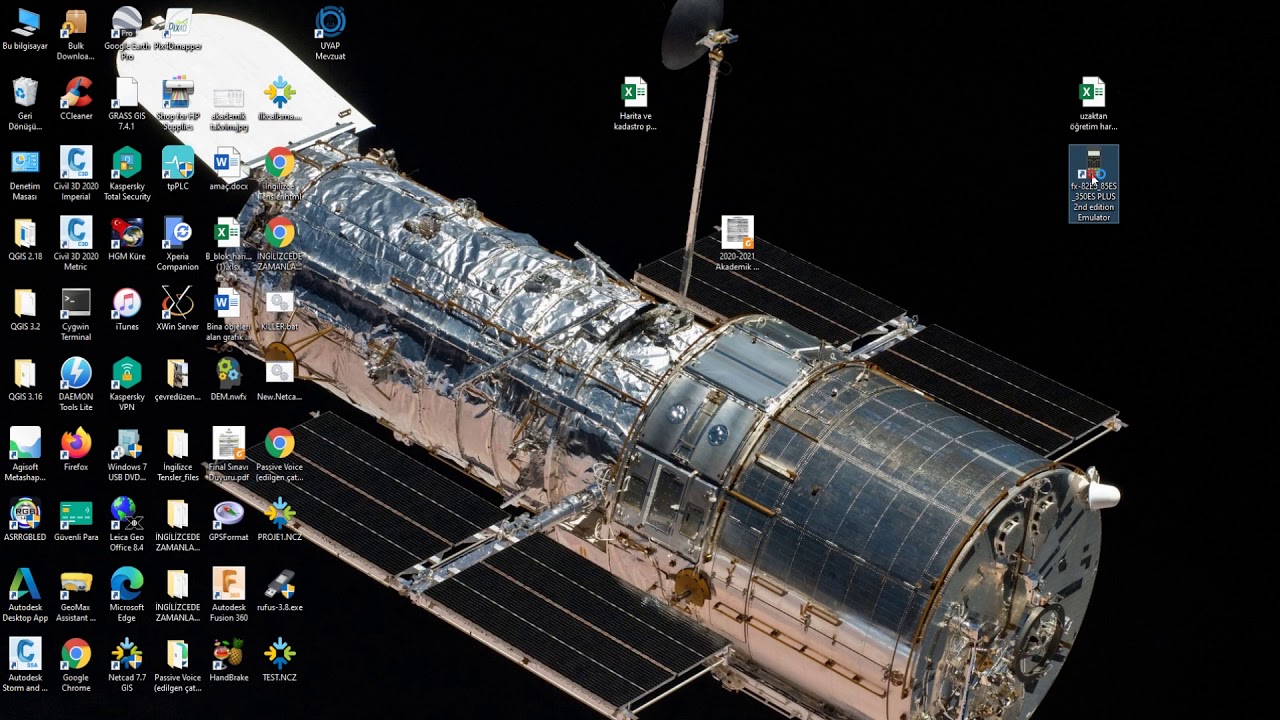Viewport: 1280px width, 720px height.
Task: Select the amaç.docx Word file
Action: (x=229, y=169)
